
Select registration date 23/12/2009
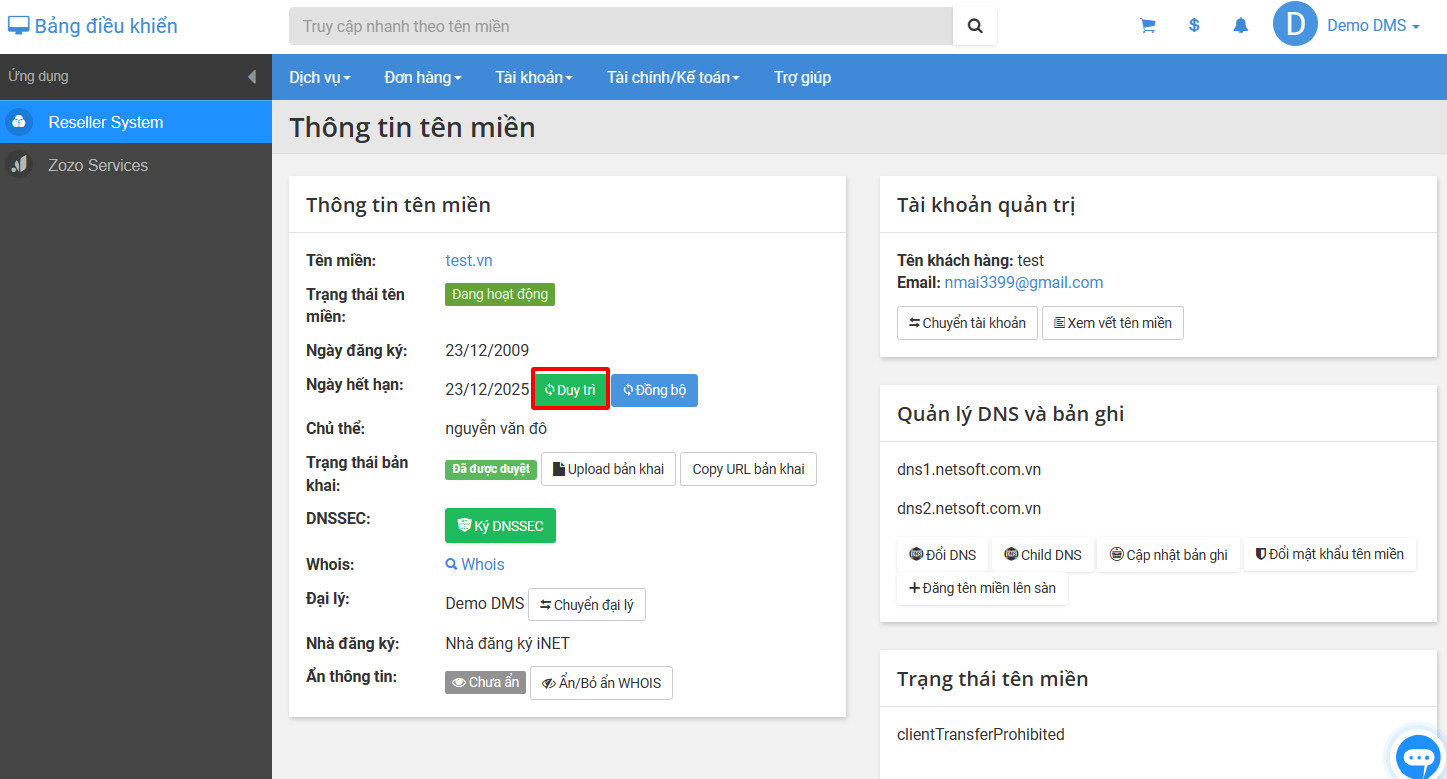click(487, 350)
